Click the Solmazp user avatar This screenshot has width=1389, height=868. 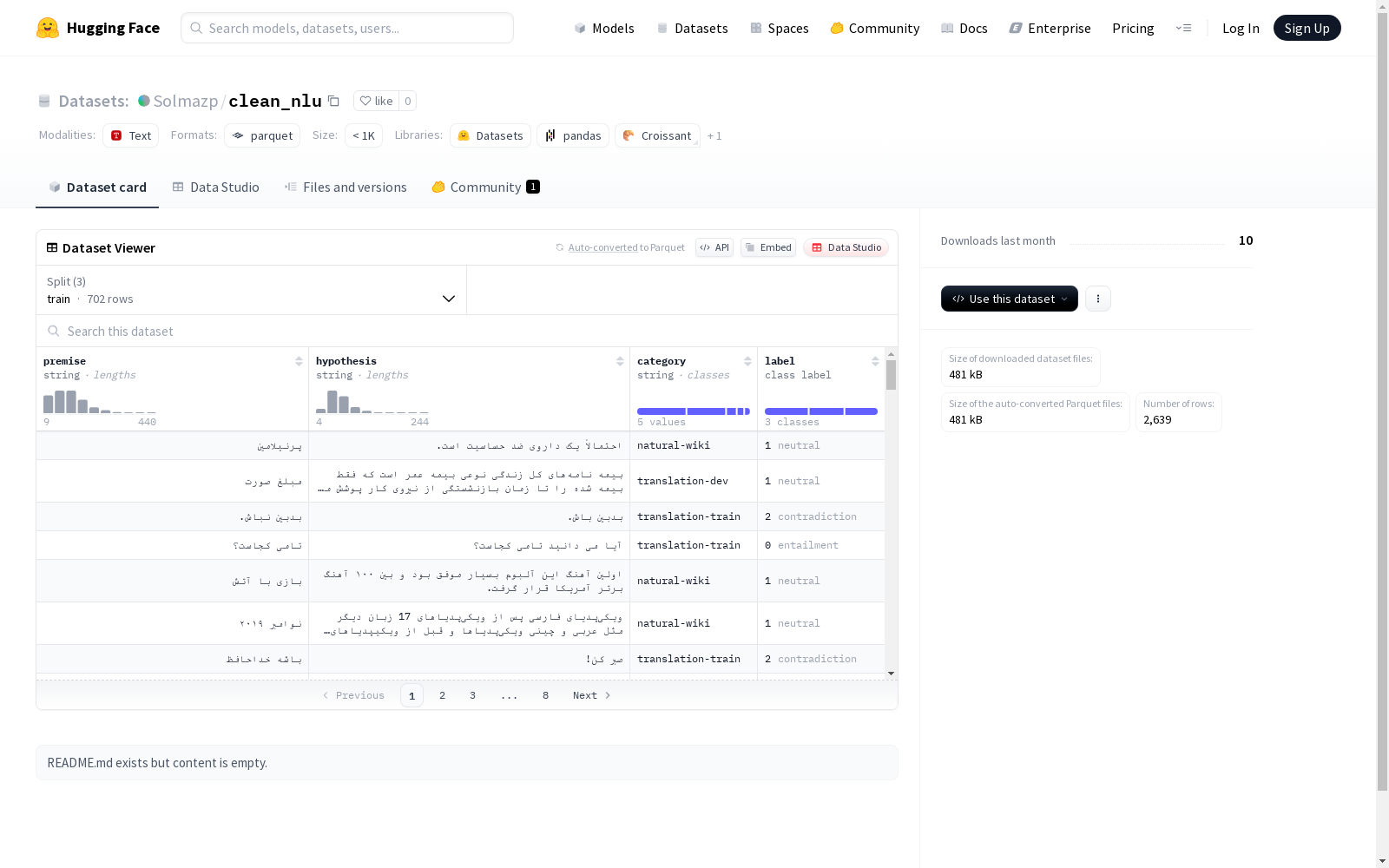144,101
